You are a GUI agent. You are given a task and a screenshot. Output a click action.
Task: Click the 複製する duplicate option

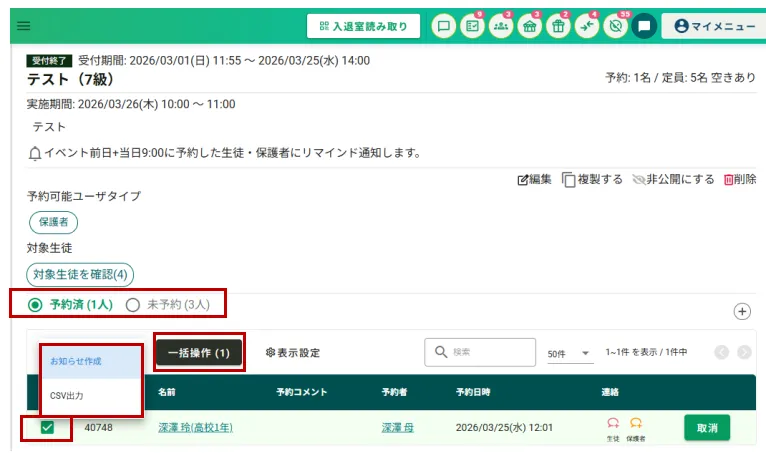tap(593, 180)
